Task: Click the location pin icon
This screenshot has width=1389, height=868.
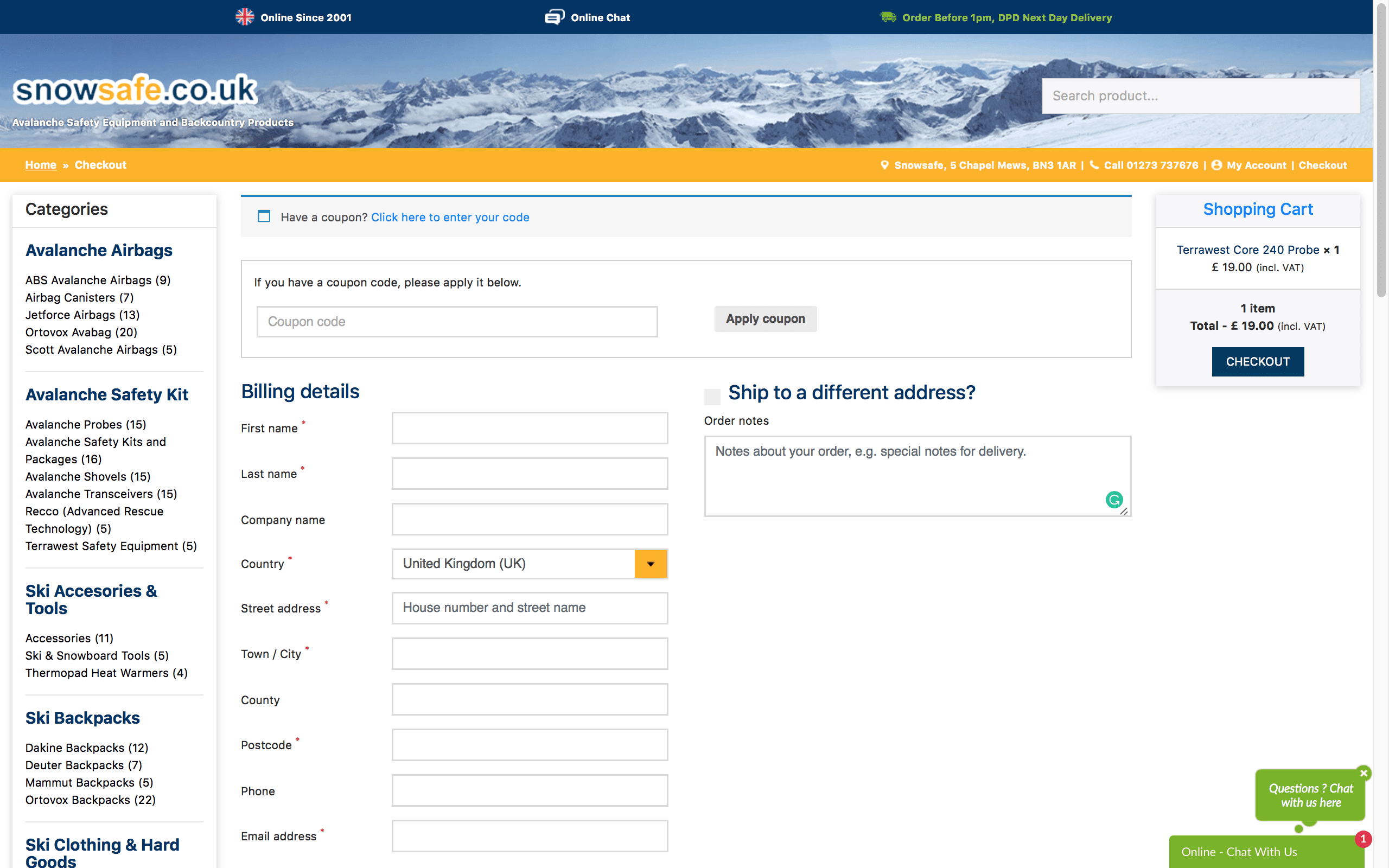Action: pyautogui.click(x=884, y=165)
